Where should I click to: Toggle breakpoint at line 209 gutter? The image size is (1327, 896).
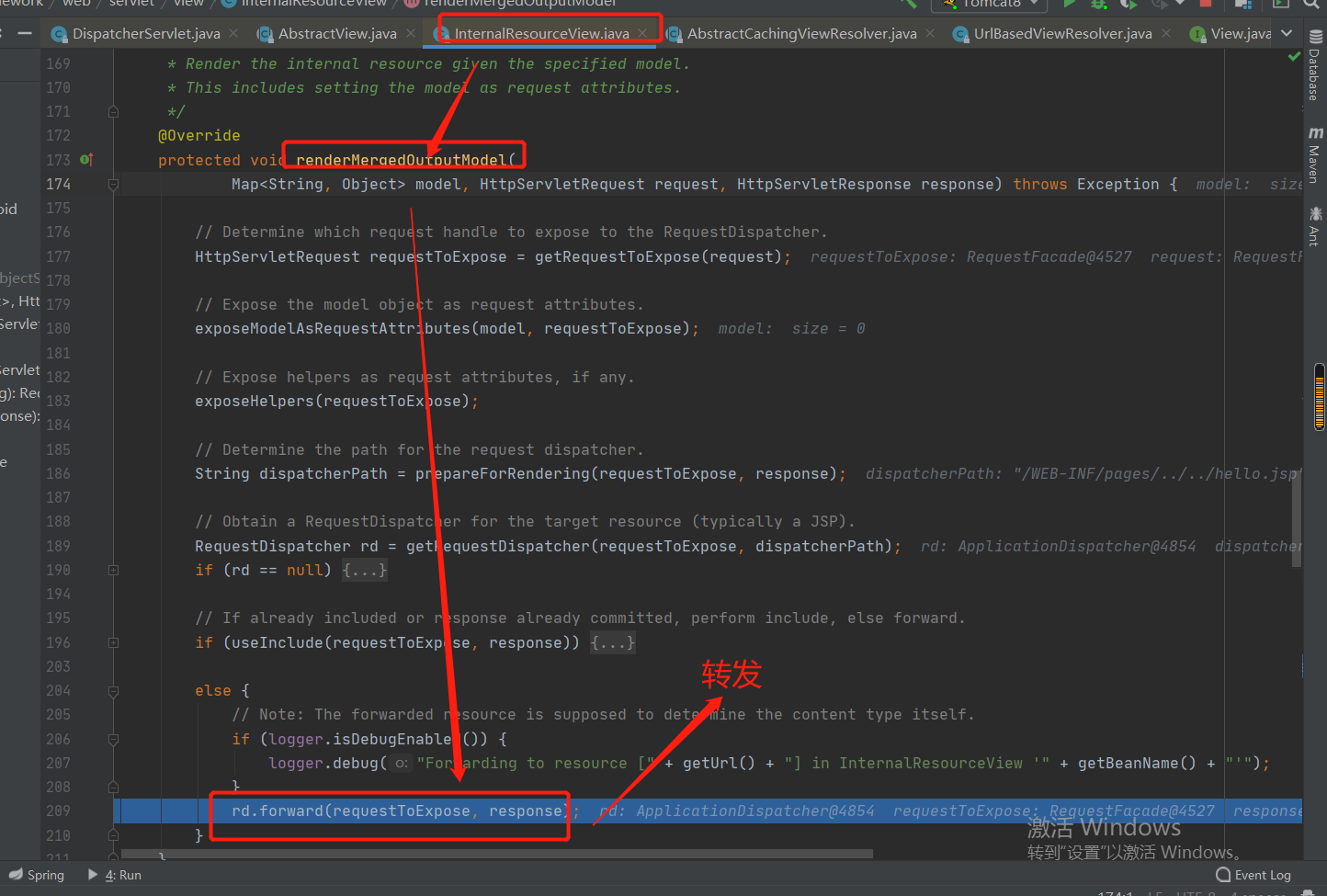(x=87, y=811)
